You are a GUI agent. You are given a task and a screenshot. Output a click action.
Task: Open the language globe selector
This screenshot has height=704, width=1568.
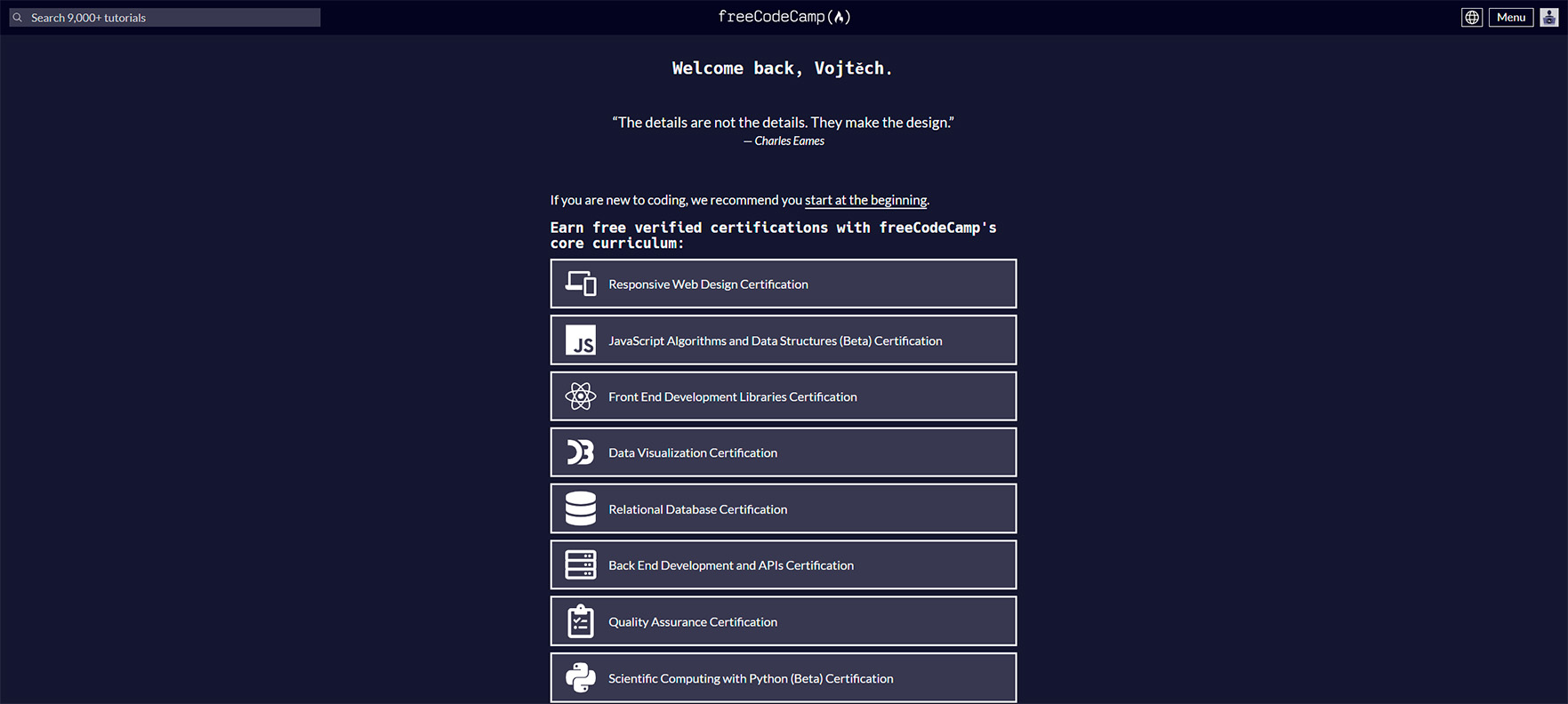point(1472,17)
